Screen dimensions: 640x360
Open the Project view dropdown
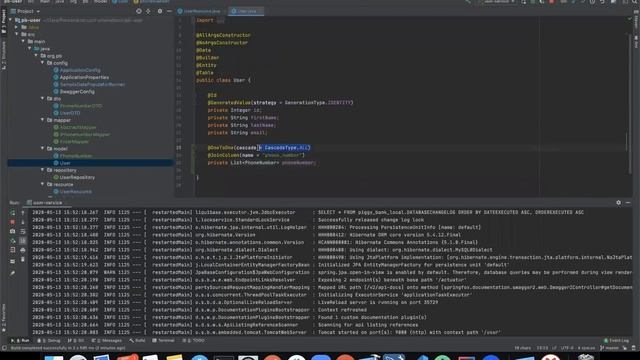pos(25,11)
